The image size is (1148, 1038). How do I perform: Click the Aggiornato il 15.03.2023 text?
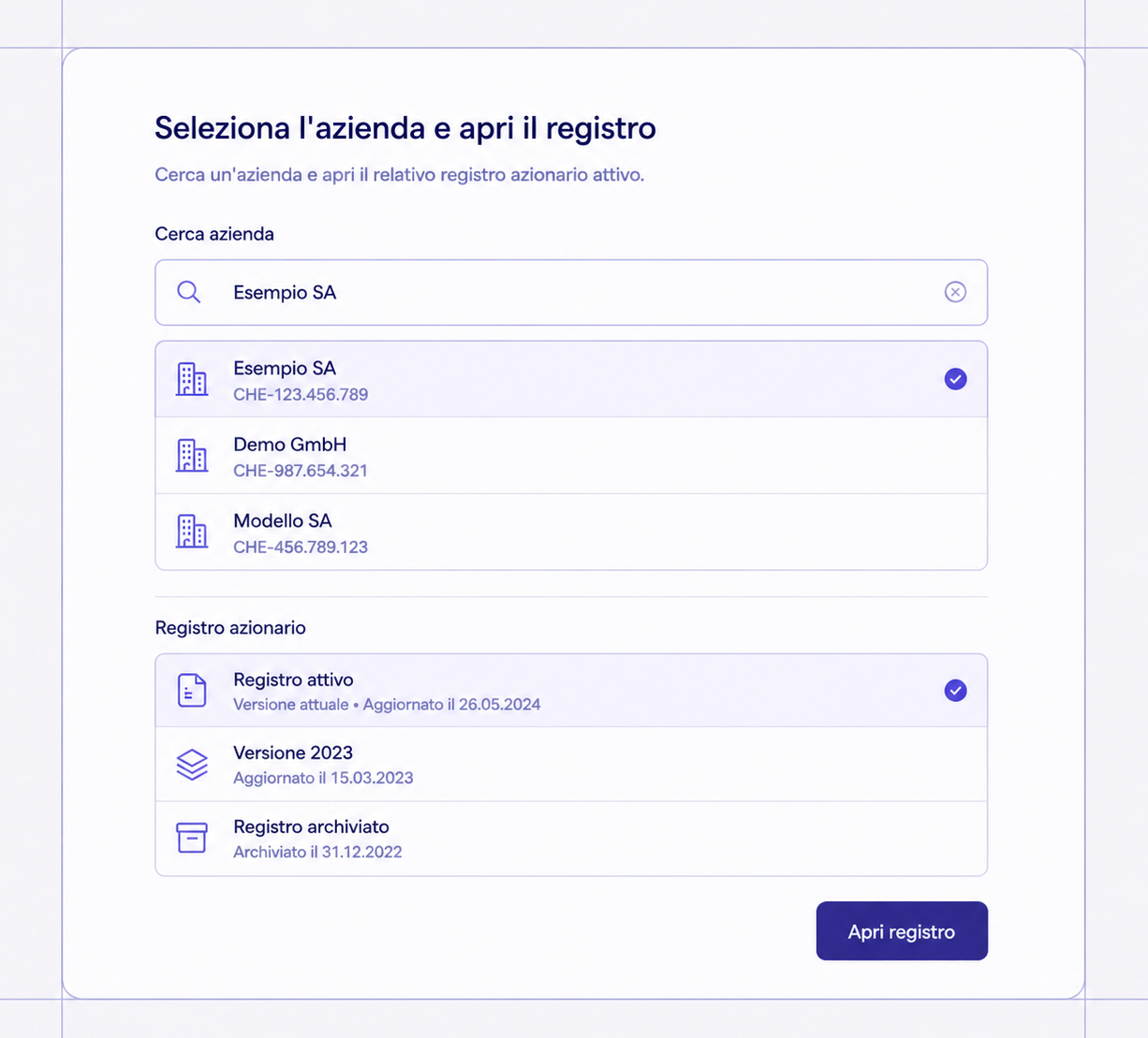[x=323, y=778]
